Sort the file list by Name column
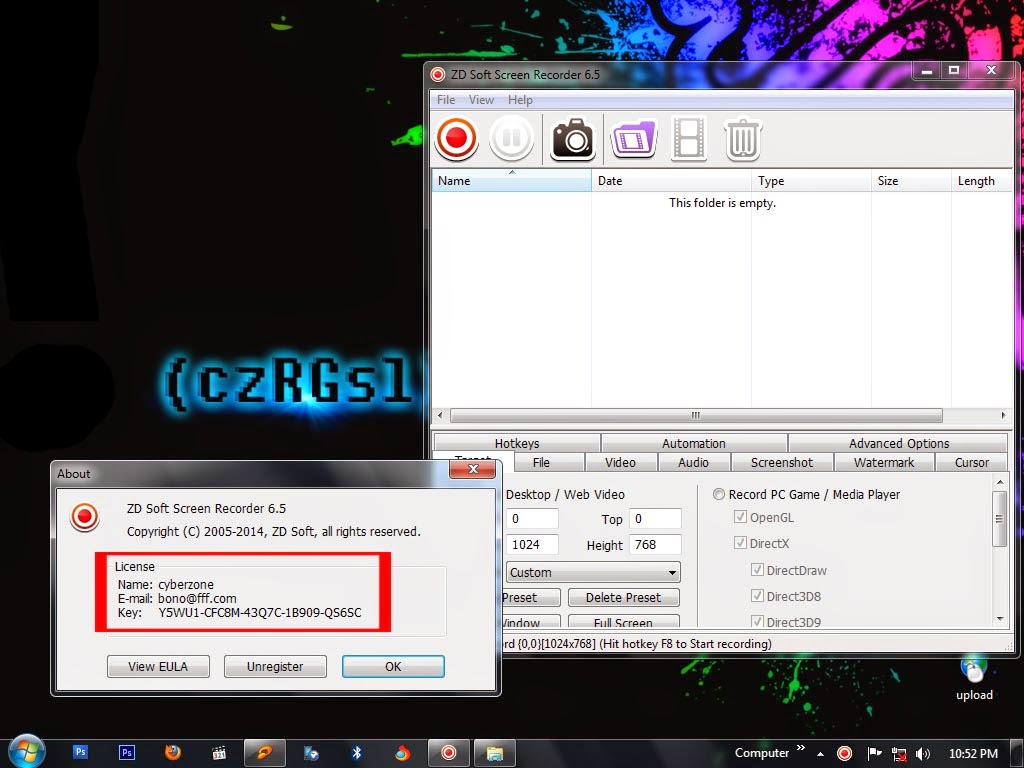1024x768 pixels. point(511,181)
